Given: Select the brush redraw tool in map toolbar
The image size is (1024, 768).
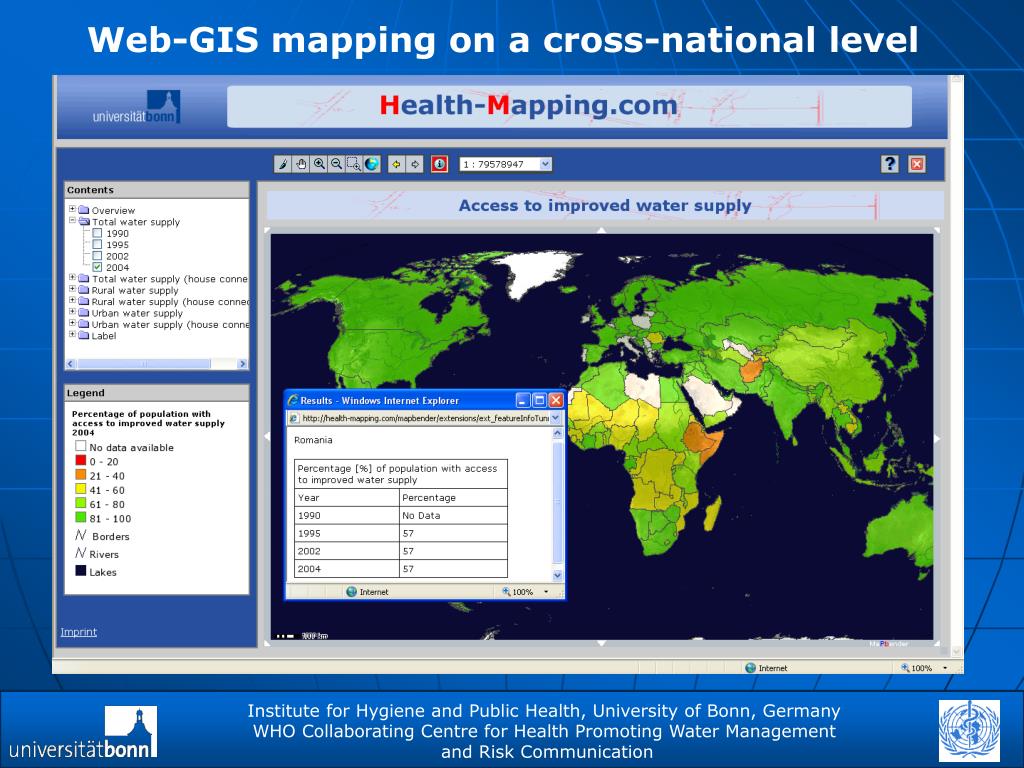Looking at the screenshot, I should (282, 164).
